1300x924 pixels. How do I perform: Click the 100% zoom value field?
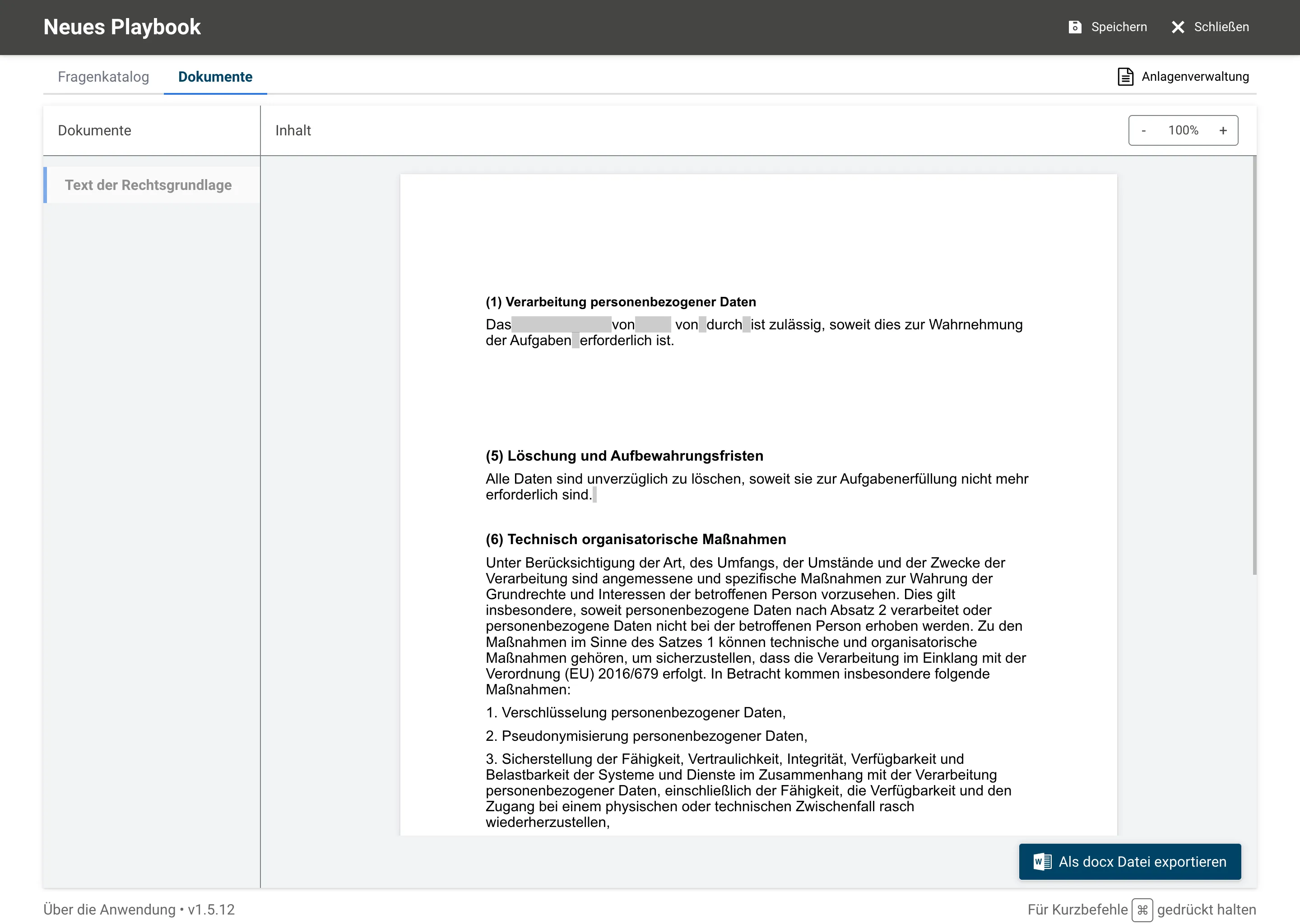(x=1184, y=130)
